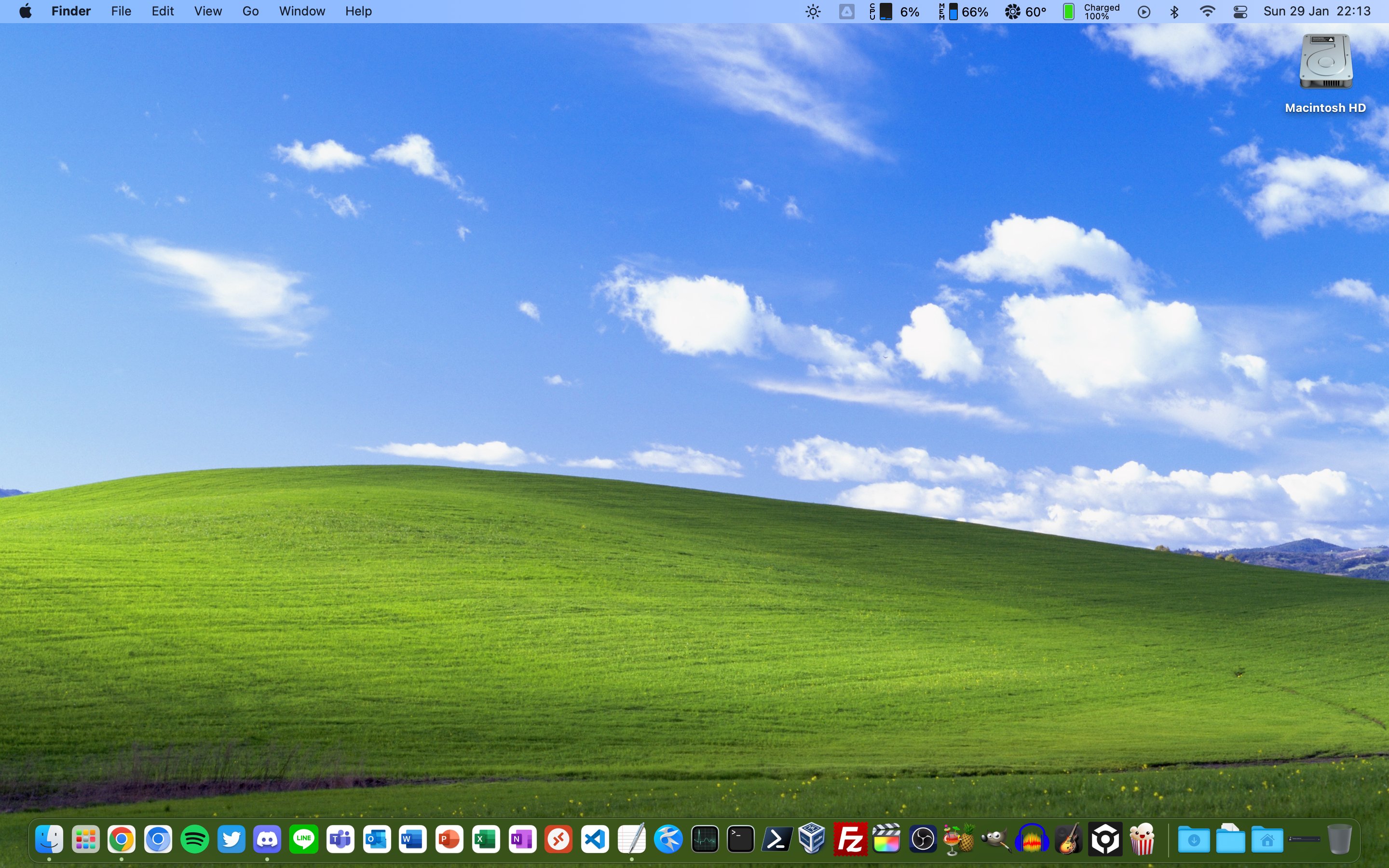
Task: Expand the CPU usage 6% monitor
Action: click(896, 12)
